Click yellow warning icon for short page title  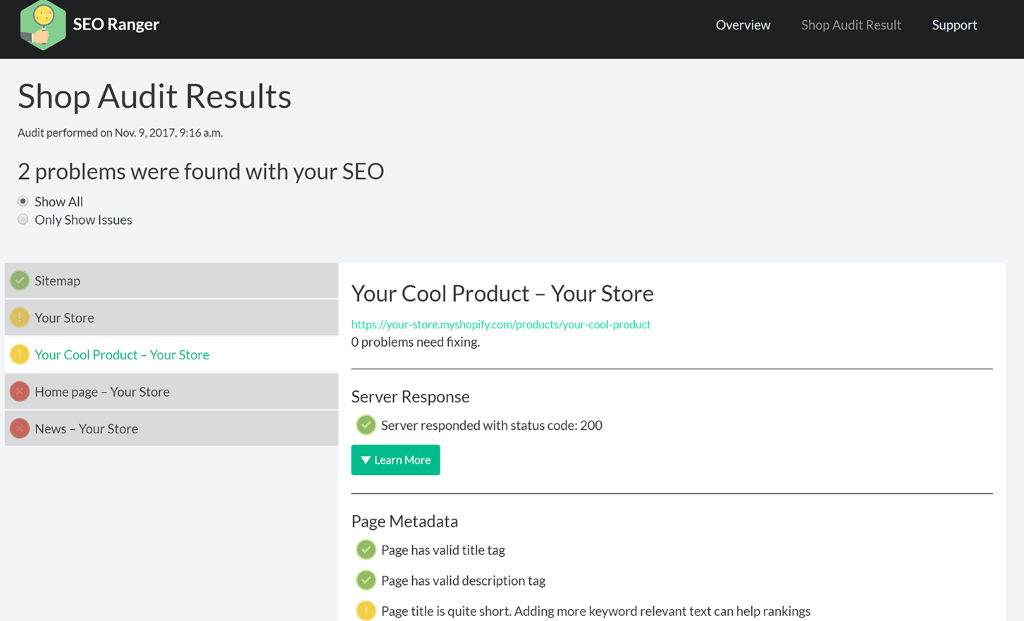[366, 611]
